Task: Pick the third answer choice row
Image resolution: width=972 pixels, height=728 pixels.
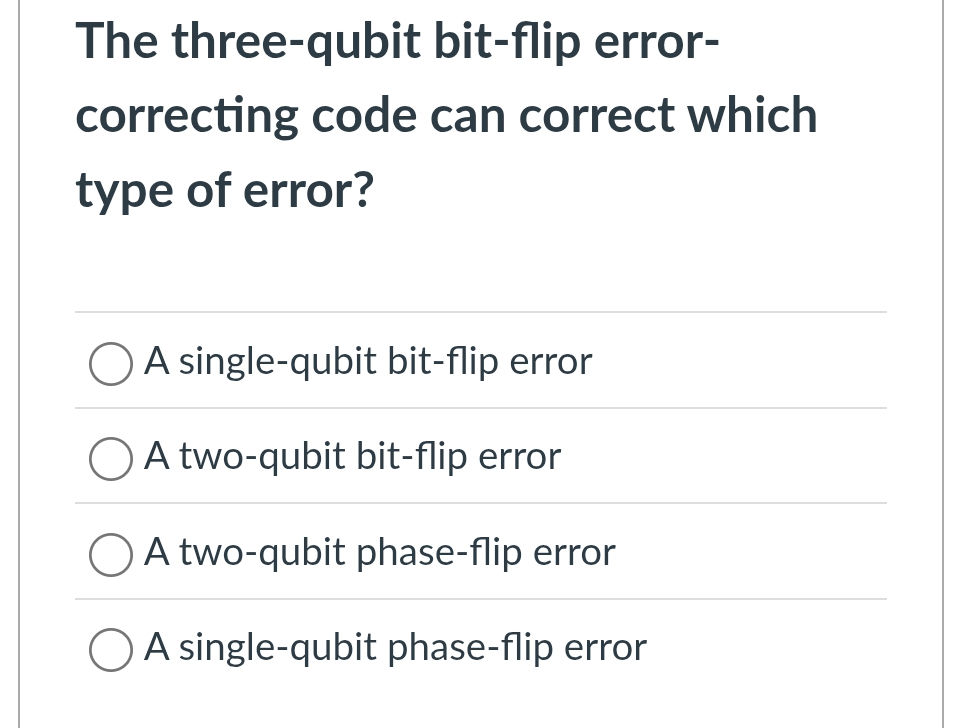Action: [400, 553]
